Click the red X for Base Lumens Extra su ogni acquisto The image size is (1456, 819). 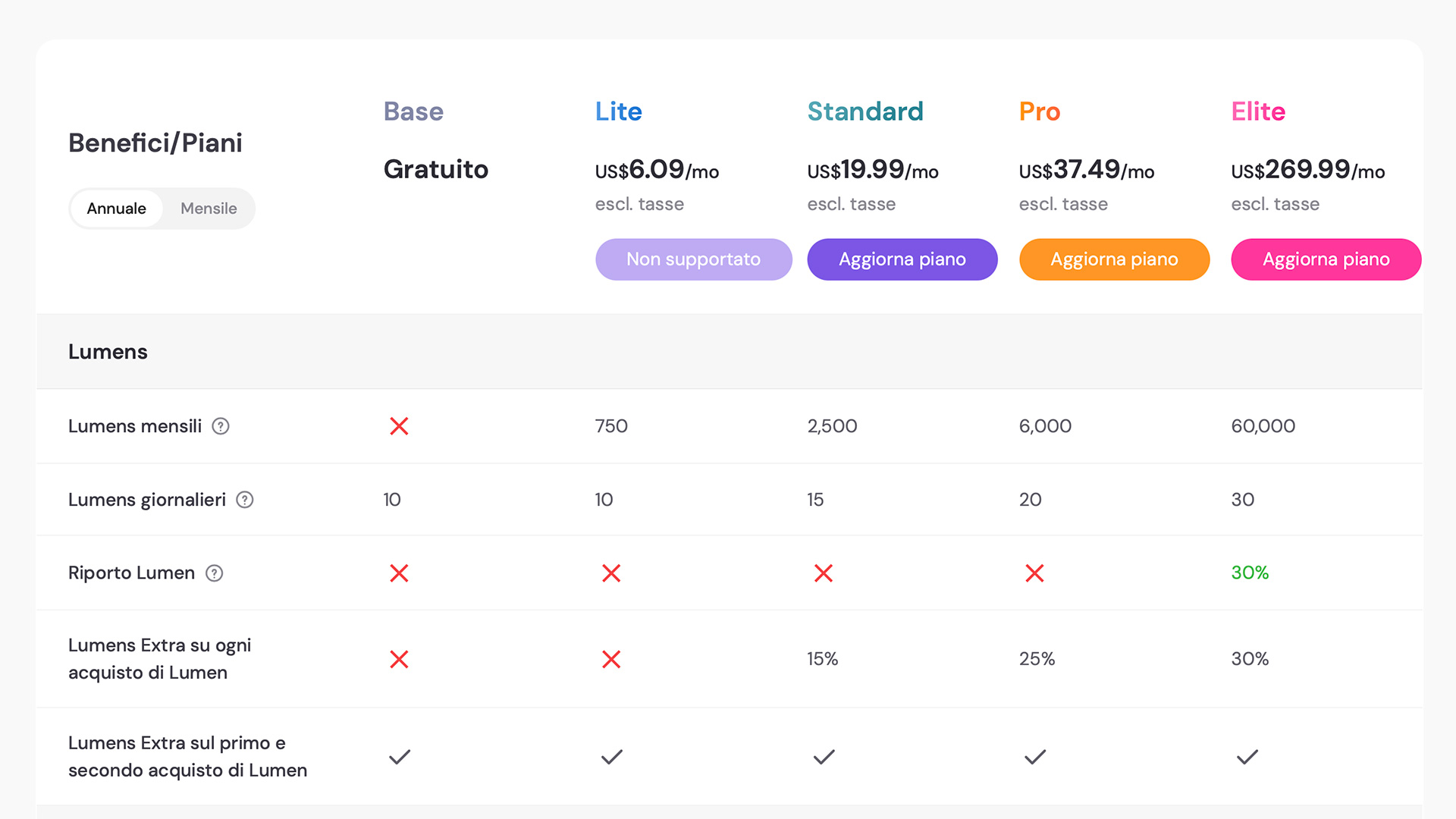point(399,659)
